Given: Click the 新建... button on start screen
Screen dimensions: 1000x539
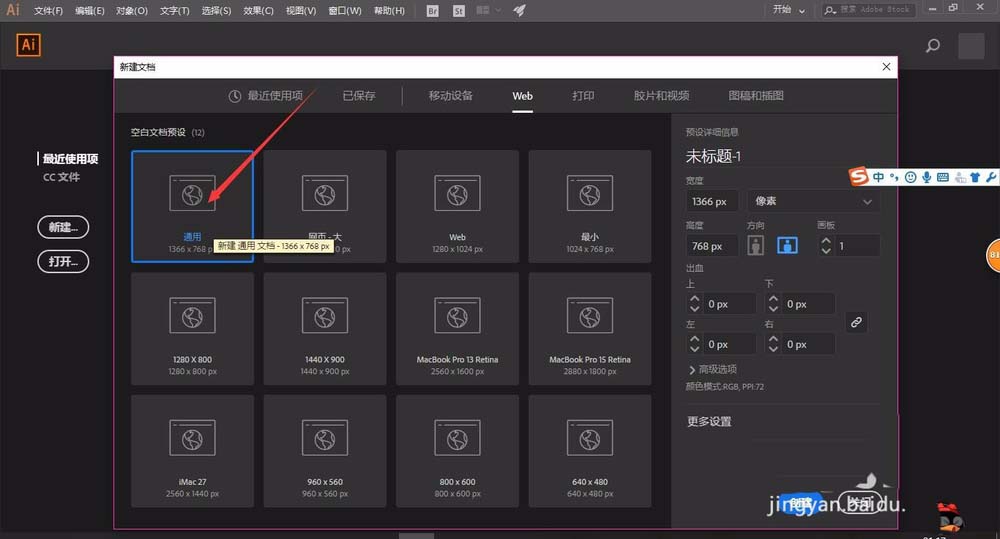Looking at the screenshot, I should (63, 227).
